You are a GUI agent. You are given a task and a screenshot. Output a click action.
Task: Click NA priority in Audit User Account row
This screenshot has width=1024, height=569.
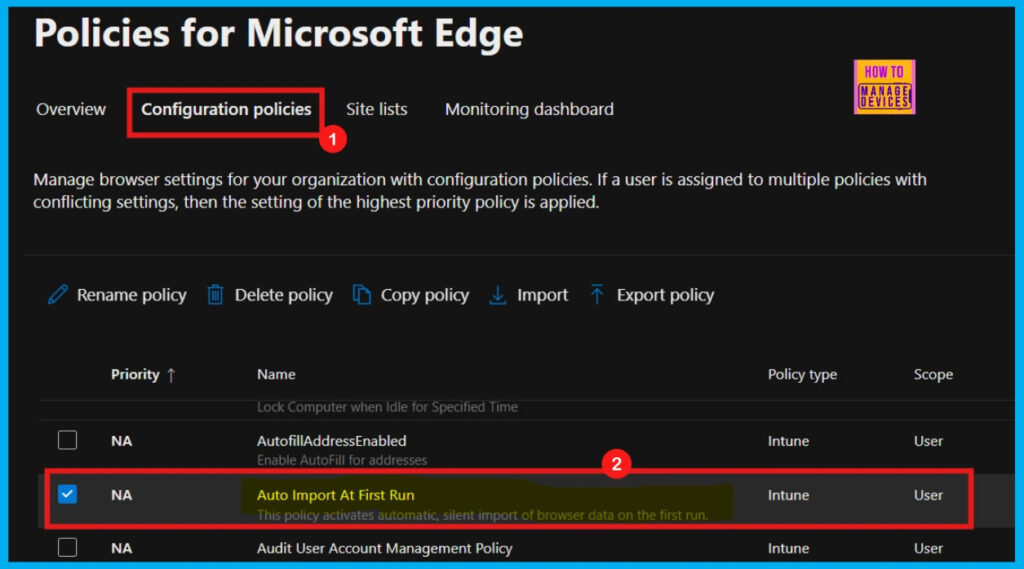click(x=121, y=548)
